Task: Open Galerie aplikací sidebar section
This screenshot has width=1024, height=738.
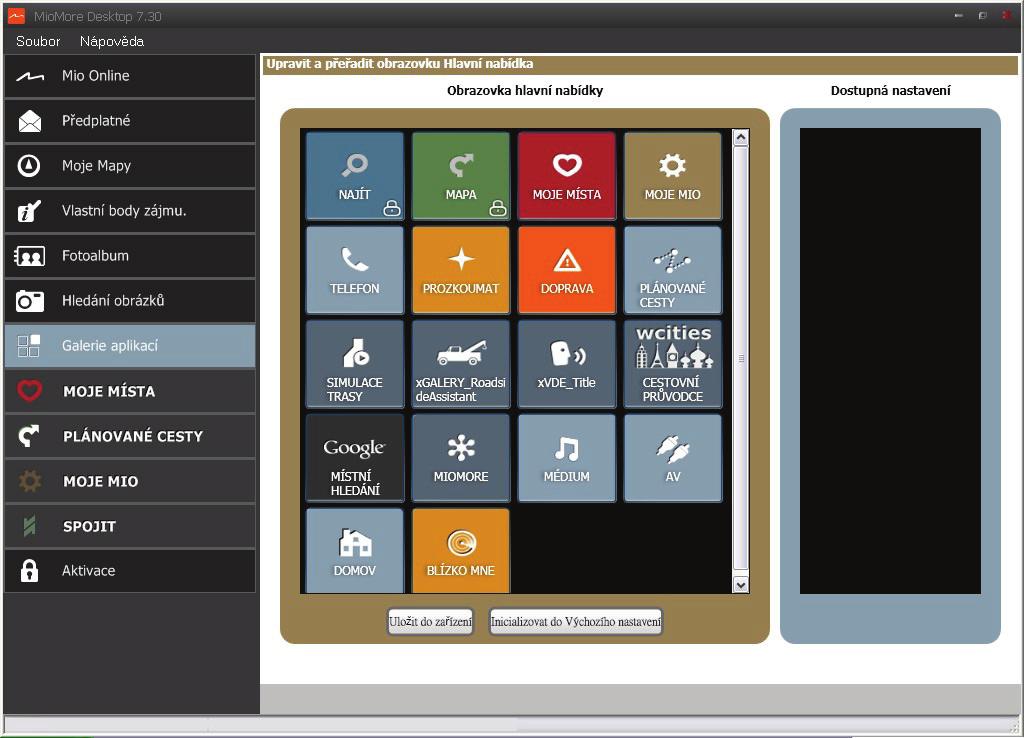Action: pos(130,346)
